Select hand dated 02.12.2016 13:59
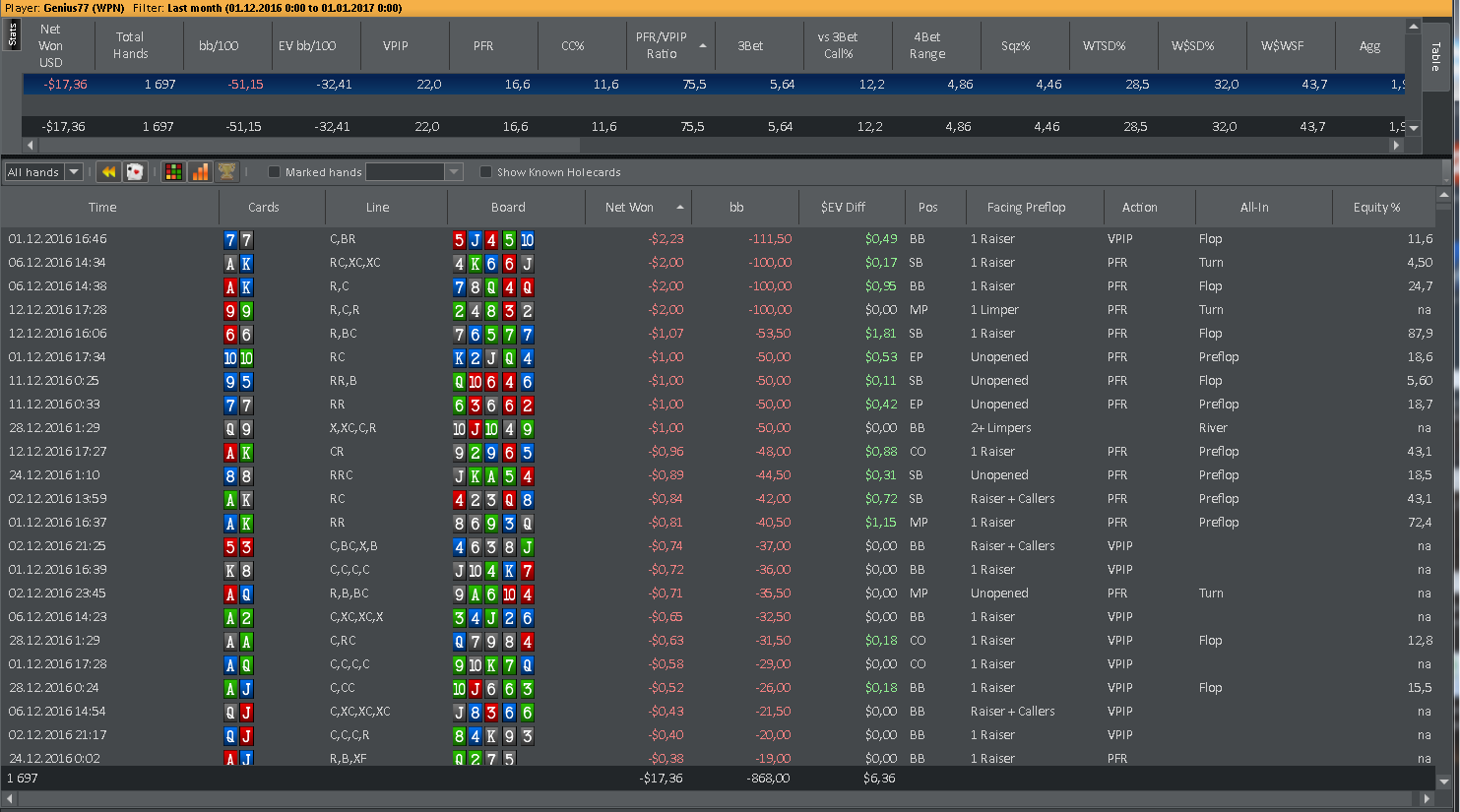 [718, 499]
